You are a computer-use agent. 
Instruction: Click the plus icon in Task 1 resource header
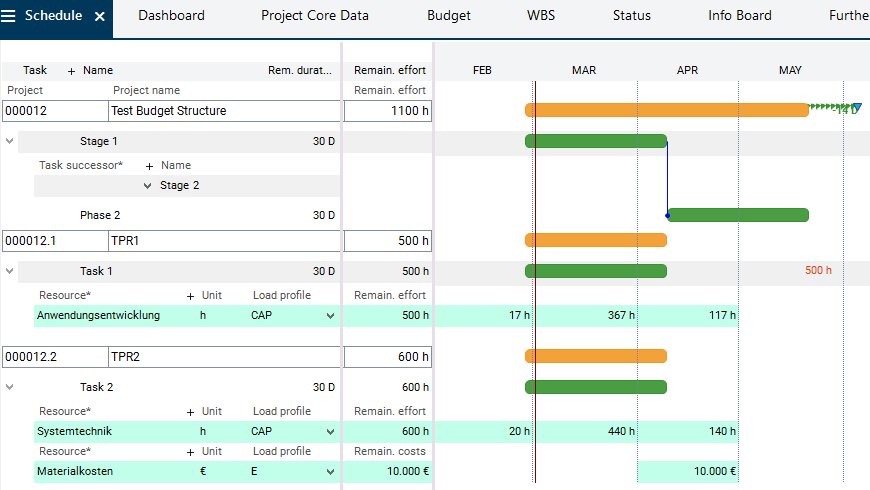[x=191, y=296]
